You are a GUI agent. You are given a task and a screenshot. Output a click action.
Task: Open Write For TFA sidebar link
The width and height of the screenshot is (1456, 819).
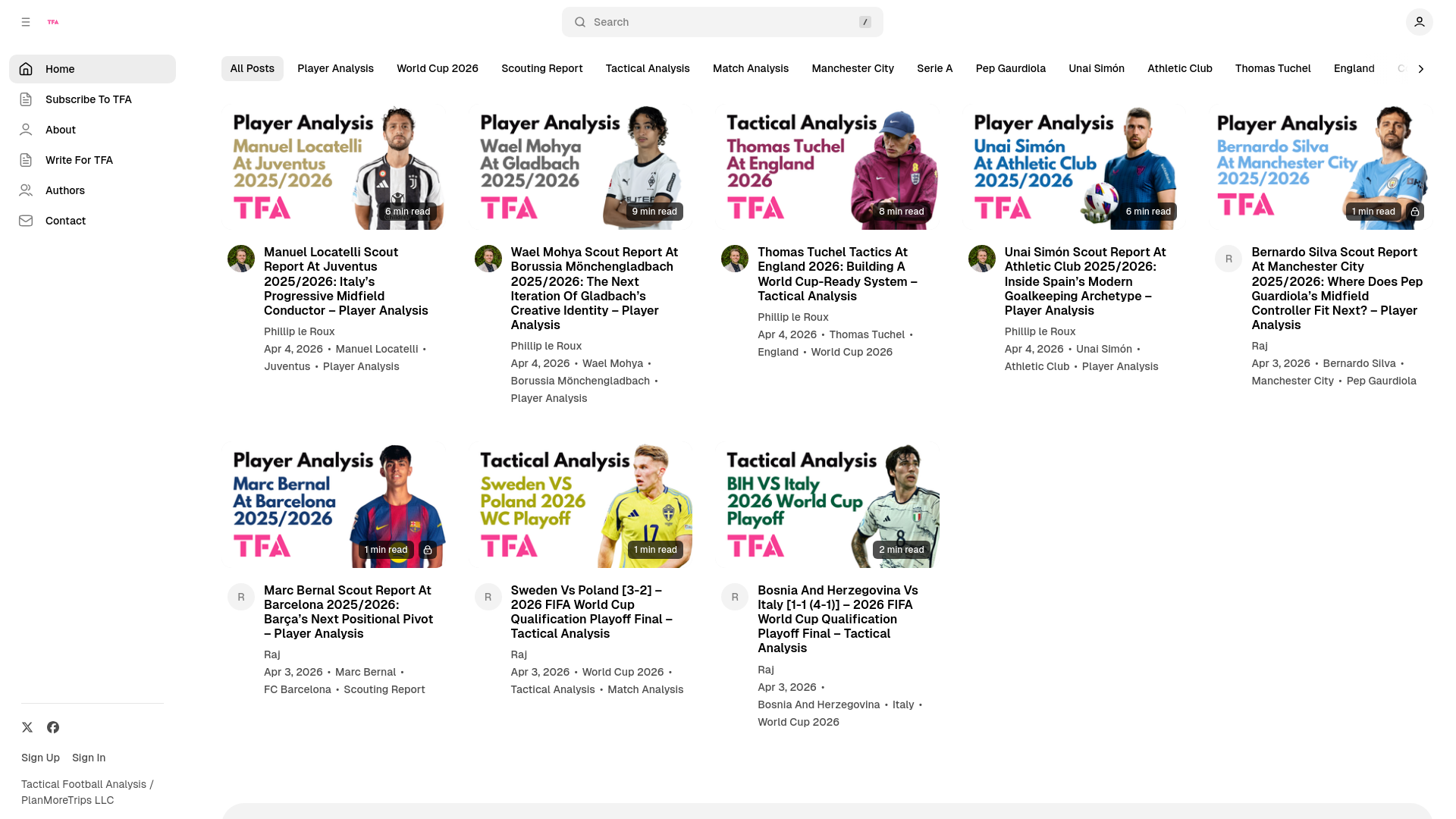click(93, 160)
